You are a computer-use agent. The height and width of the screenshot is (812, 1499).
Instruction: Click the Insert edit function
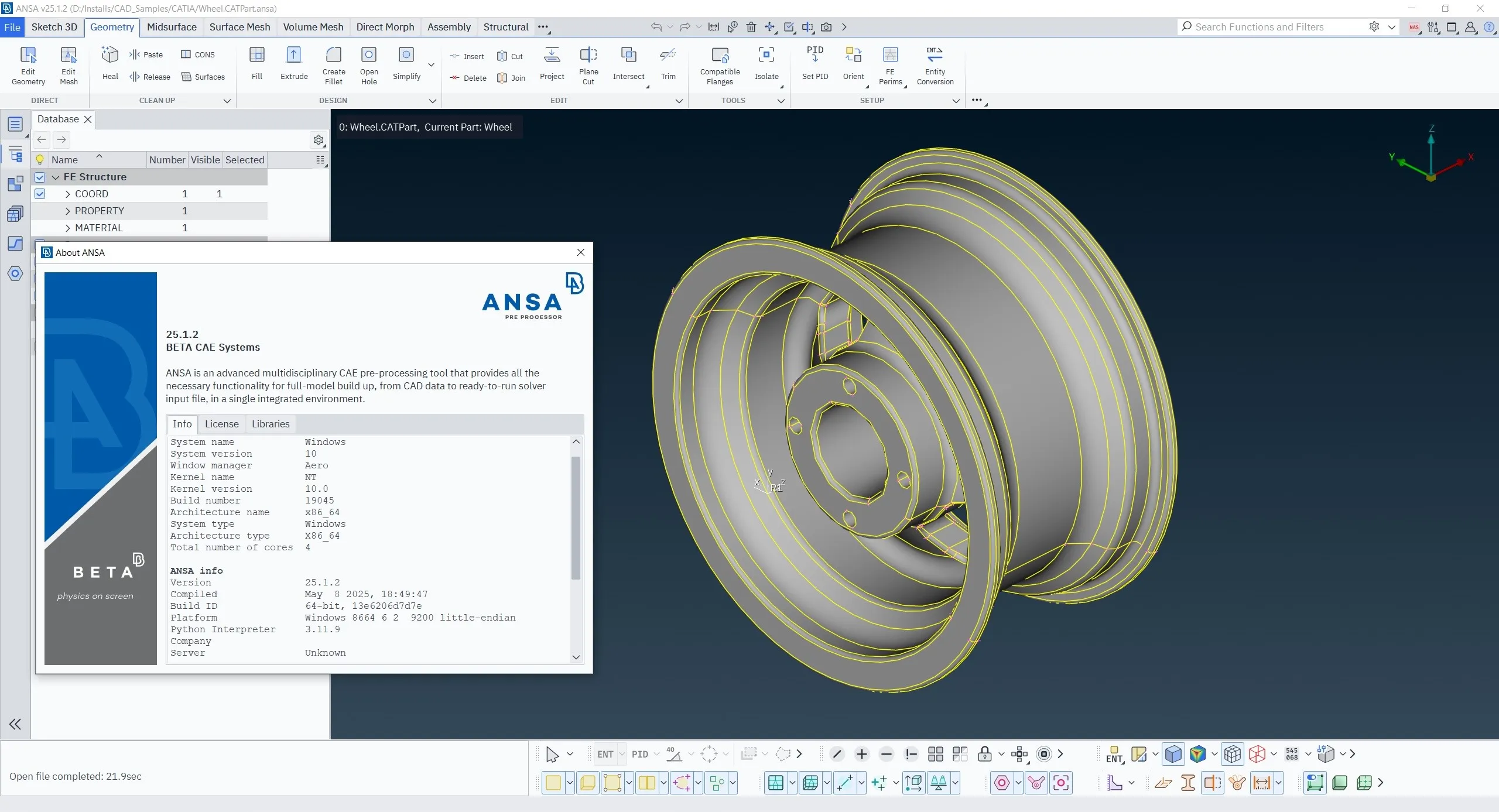[467, 56]
